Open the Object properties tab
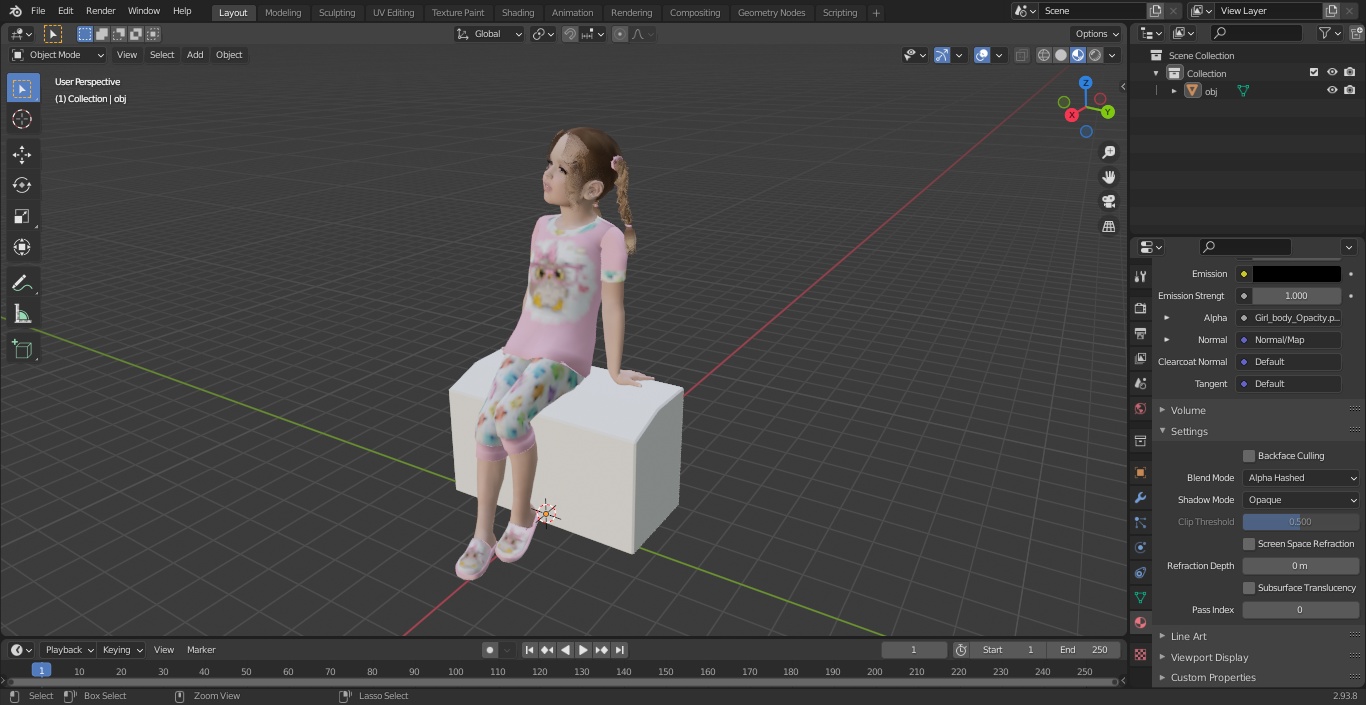1366x705 pixels. click(1140, 472)
